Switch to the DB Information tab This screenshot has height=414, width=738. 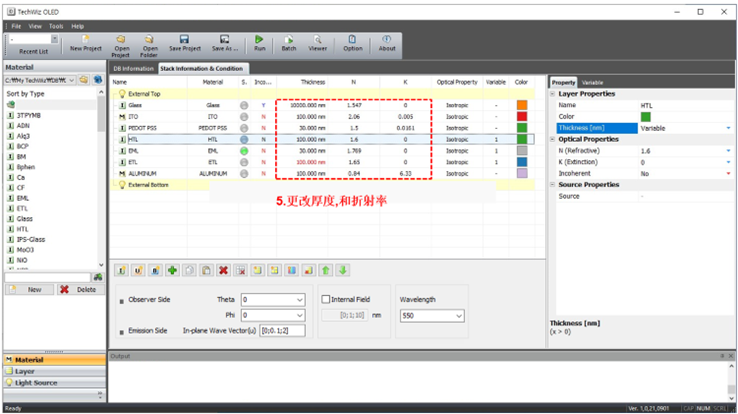tap(133, 69)
